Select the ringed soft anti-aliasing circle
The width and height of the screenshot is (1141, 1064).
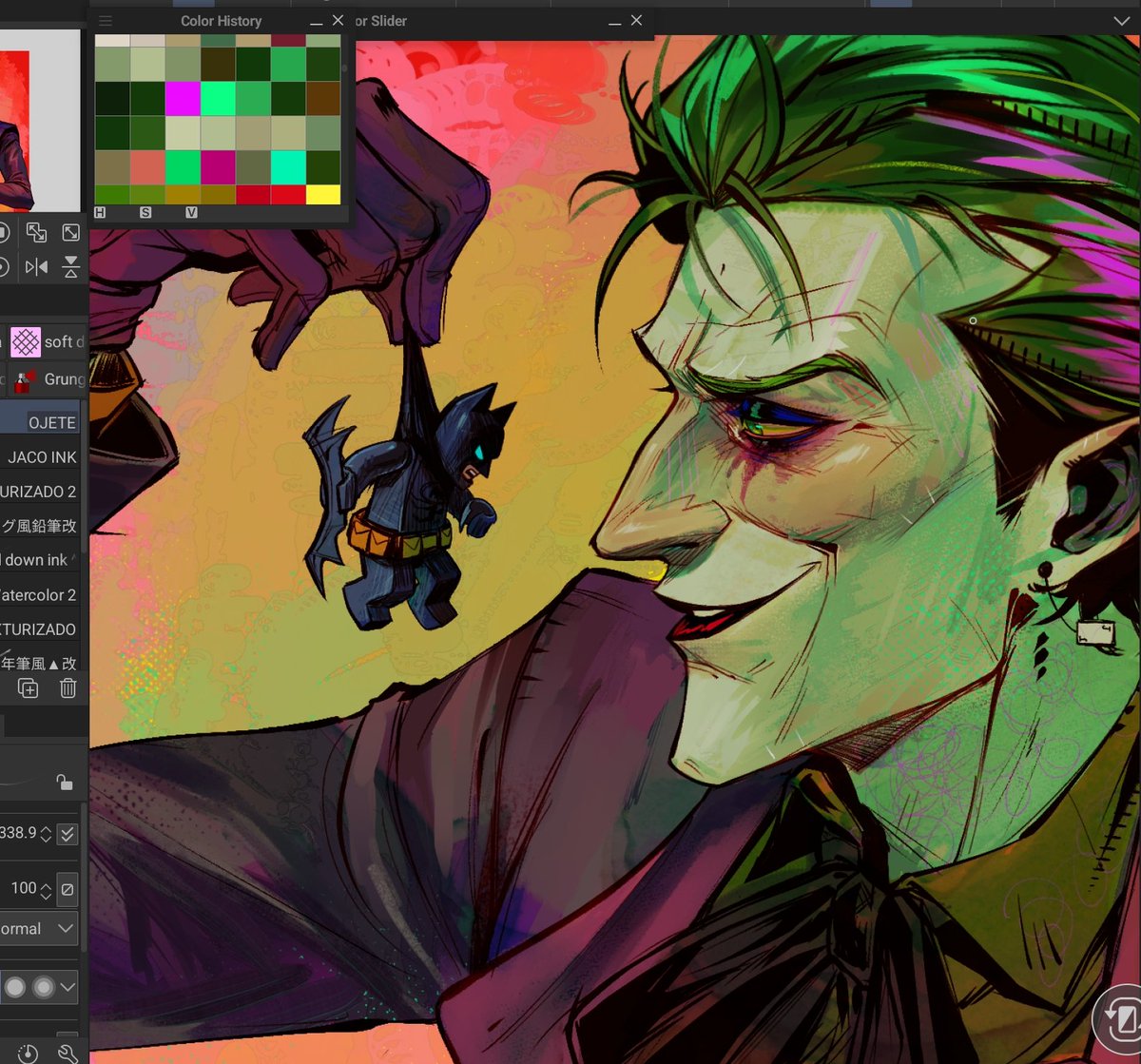(x=43, y=987)
